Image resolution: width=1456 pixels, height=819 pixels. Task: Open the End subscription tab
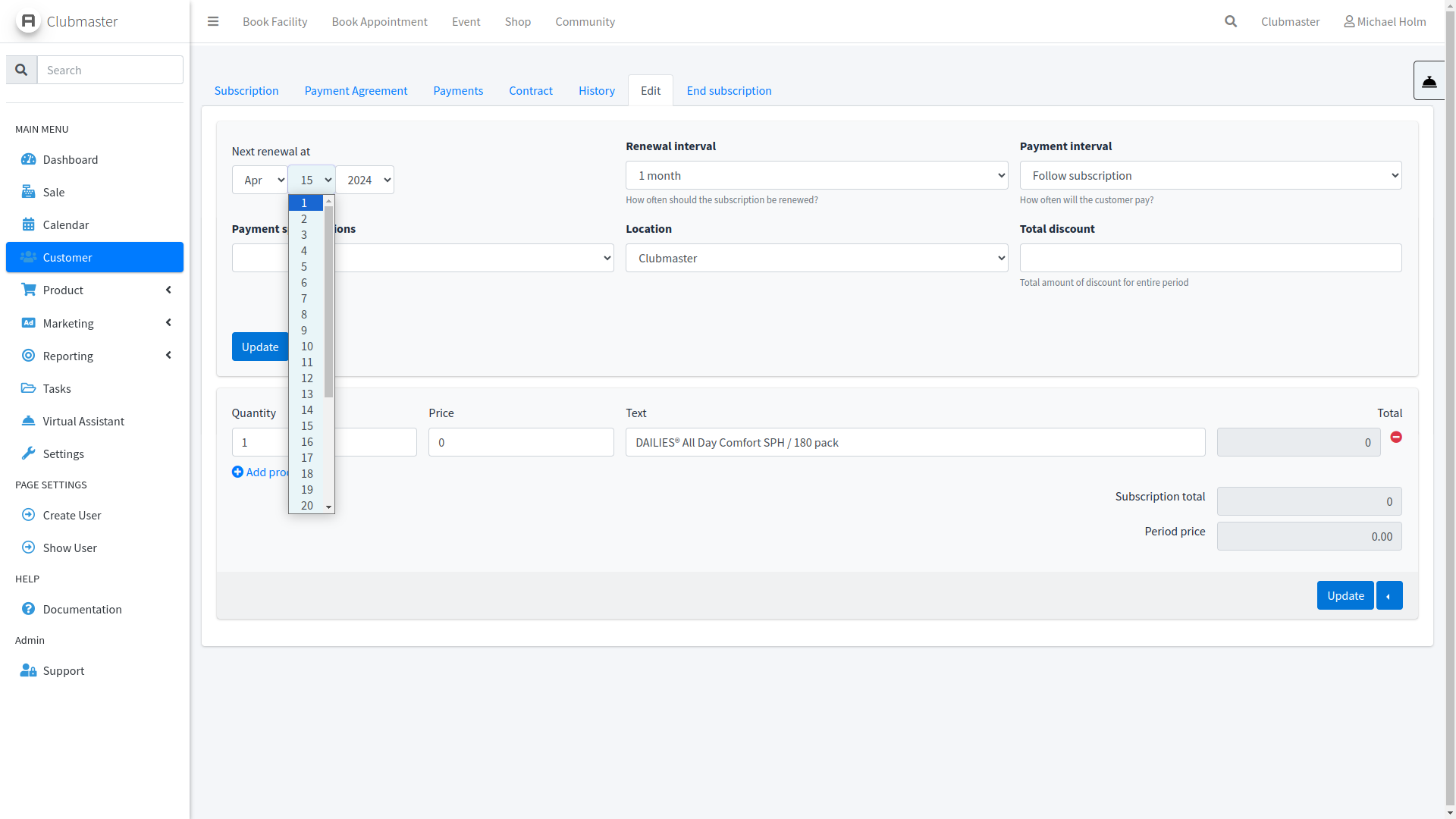click(x=729, y=90)
